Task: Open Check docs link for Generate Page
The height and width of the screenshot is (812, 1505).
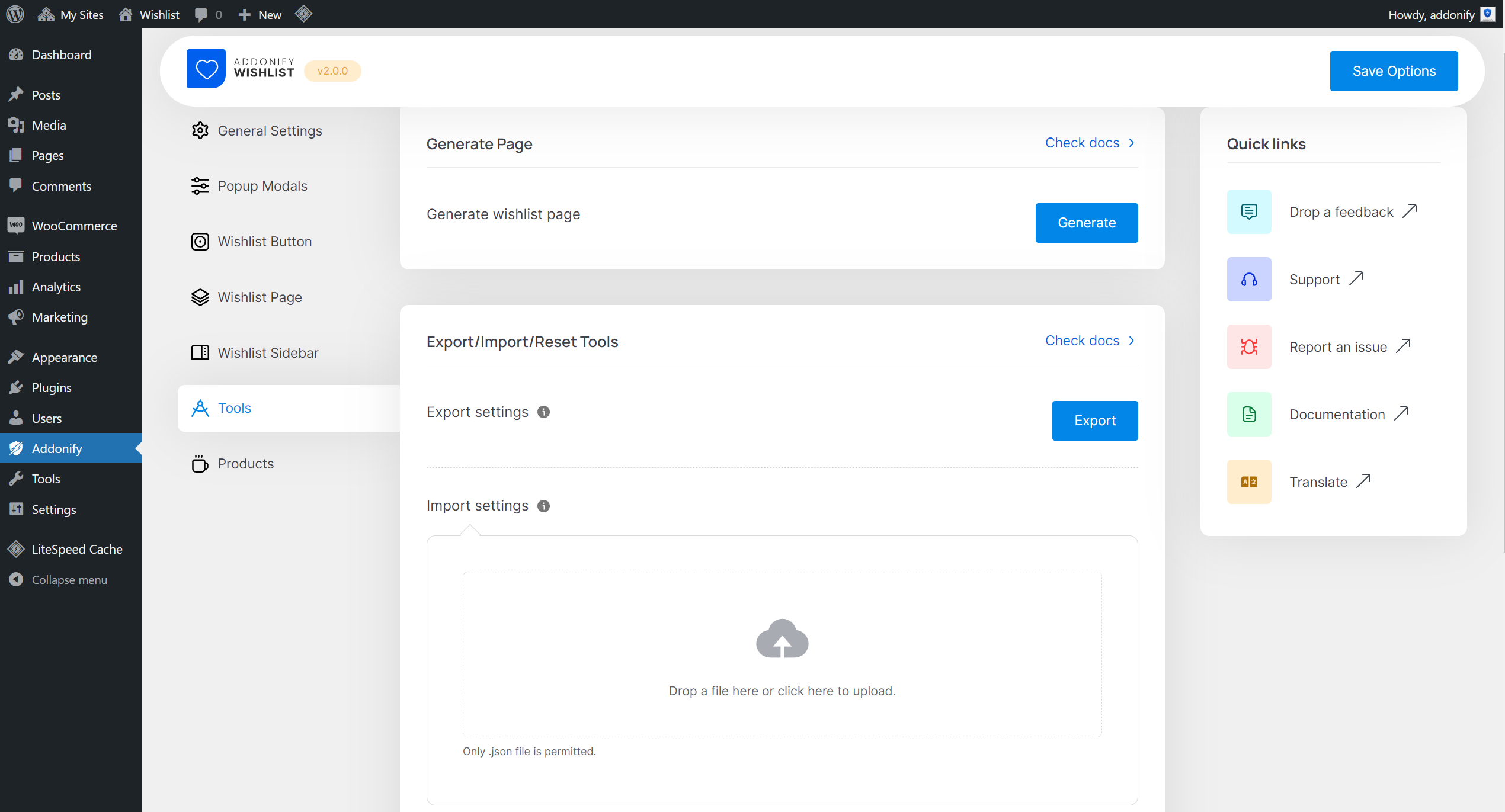Action: coord(1090,143)
